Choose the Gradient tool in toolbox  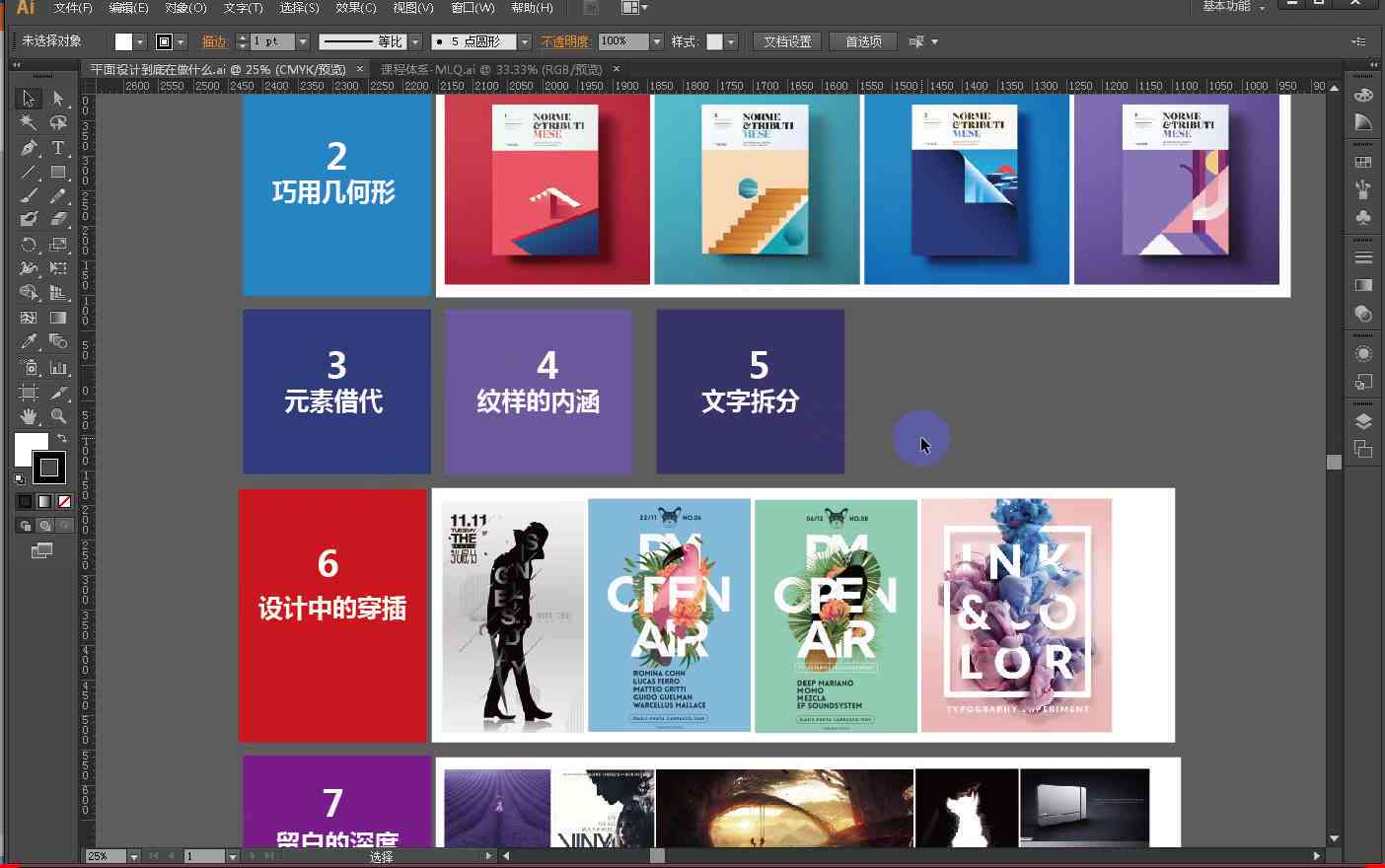(58, 318)
